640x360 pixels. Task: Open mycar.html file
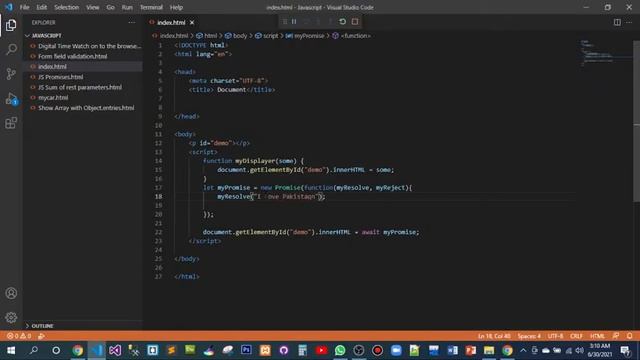pos(53,98)
